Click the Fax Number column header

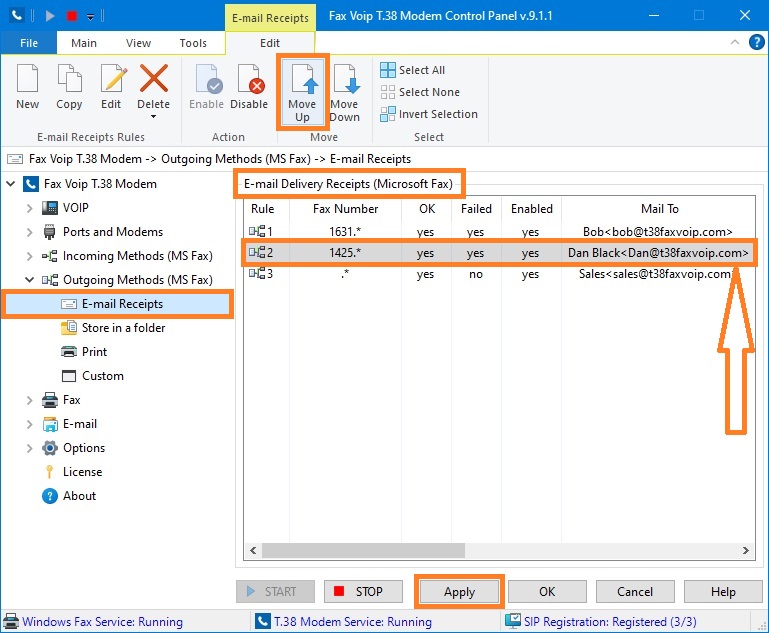tap(346, 209)
